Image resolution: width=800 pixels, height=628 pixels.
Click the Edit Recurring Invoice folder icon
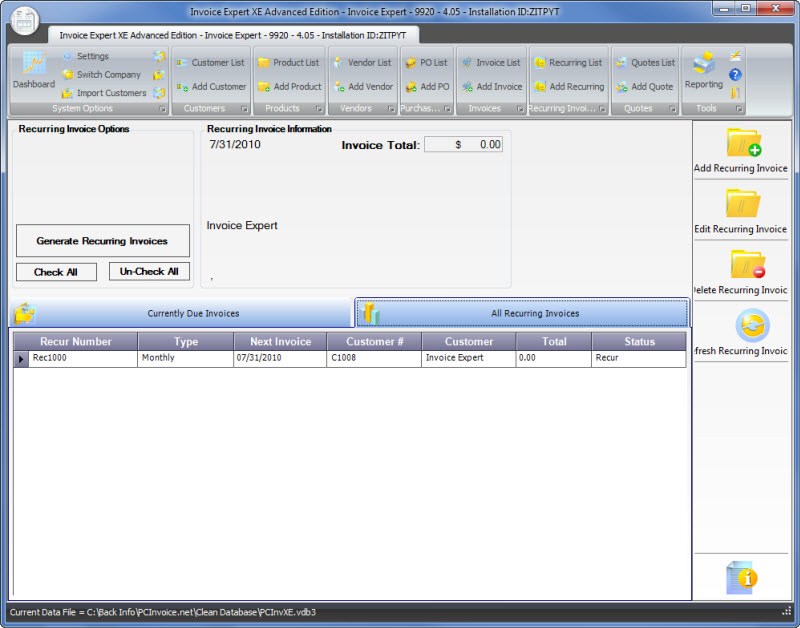pos(743,203)
